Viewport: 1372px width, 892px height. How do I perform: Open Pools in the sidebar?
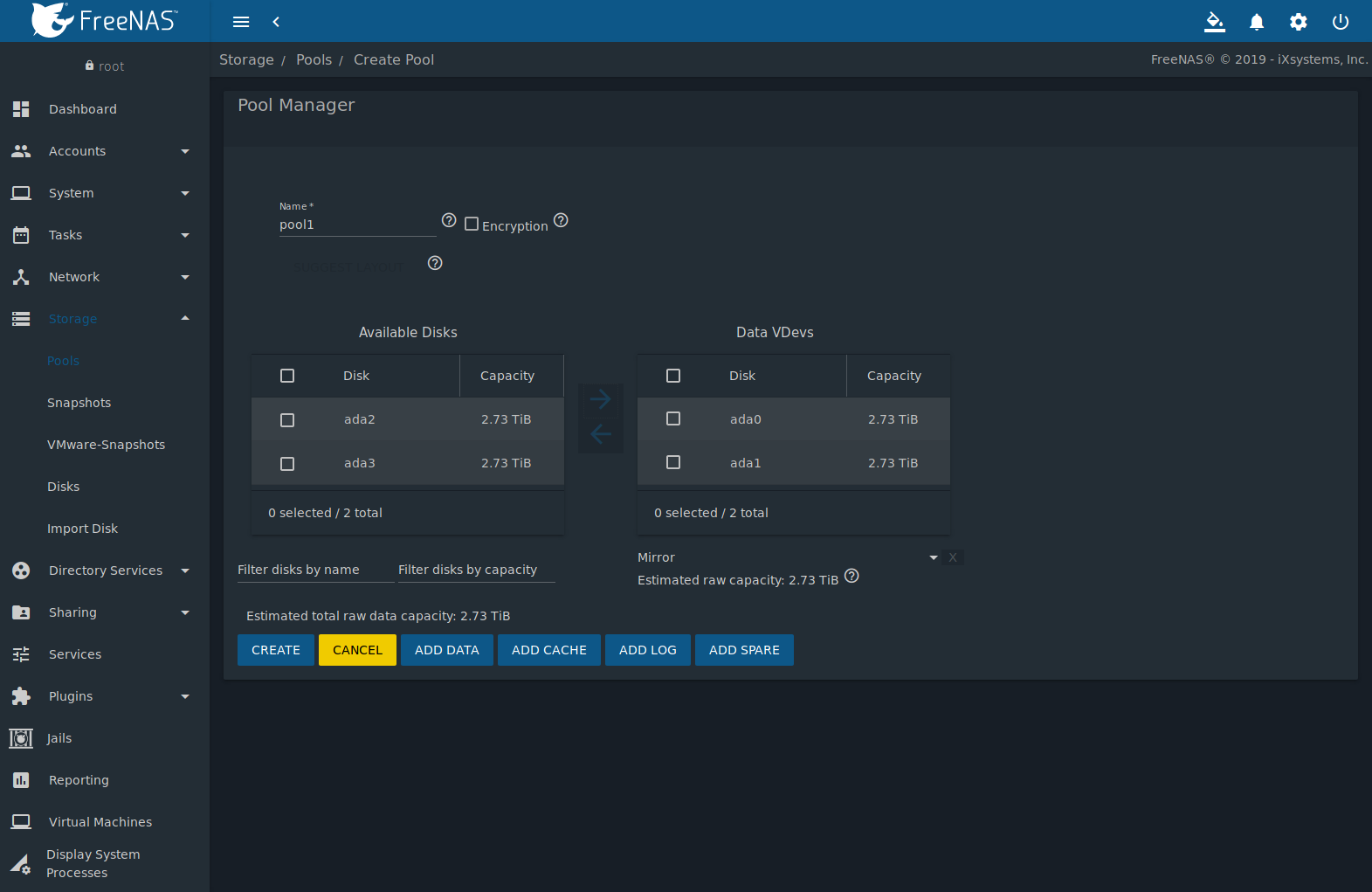click(63, 361)
